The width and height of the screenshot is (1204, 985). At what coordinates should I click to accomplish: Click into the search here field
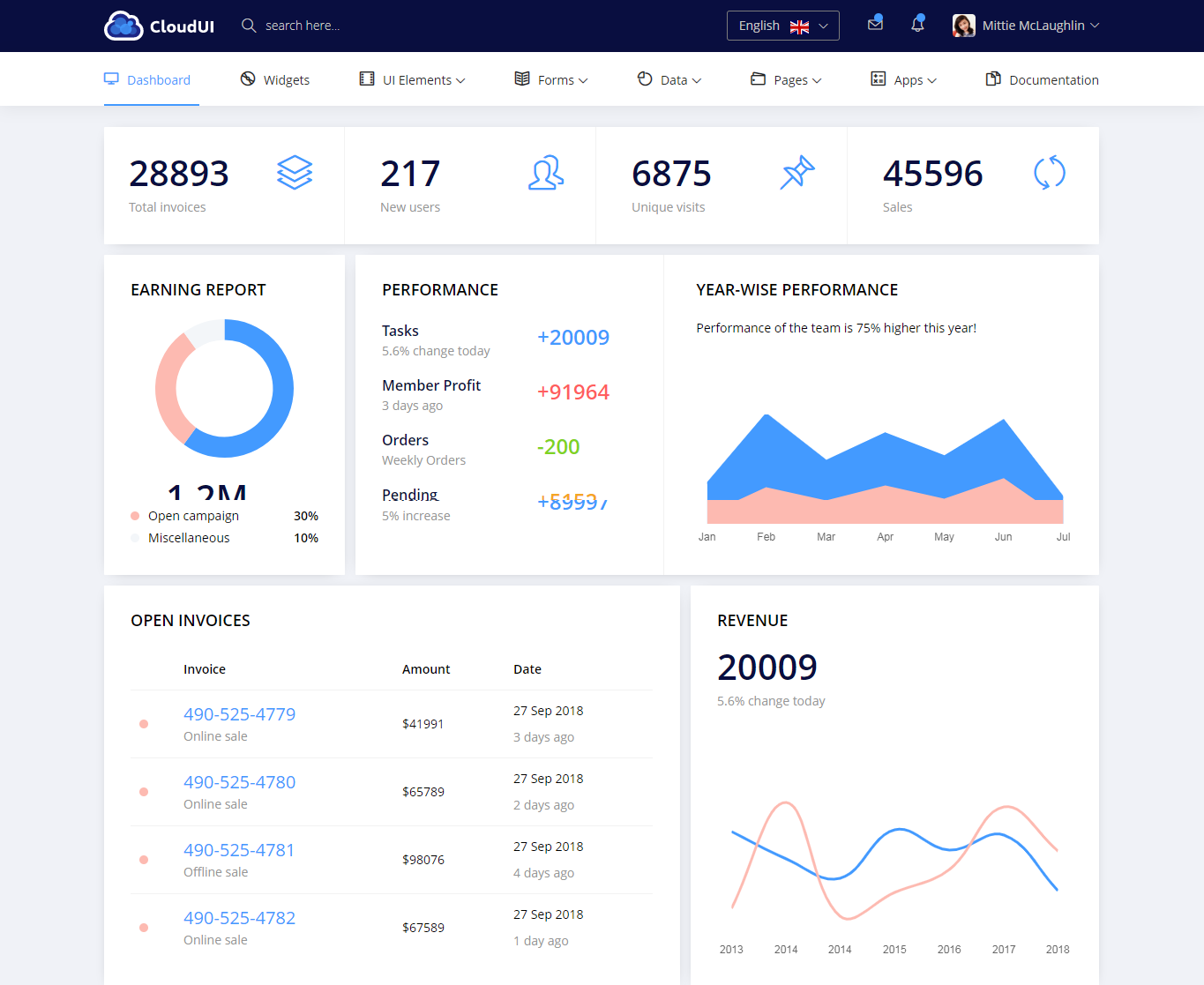pyautogui.click(x=303, y=26)
